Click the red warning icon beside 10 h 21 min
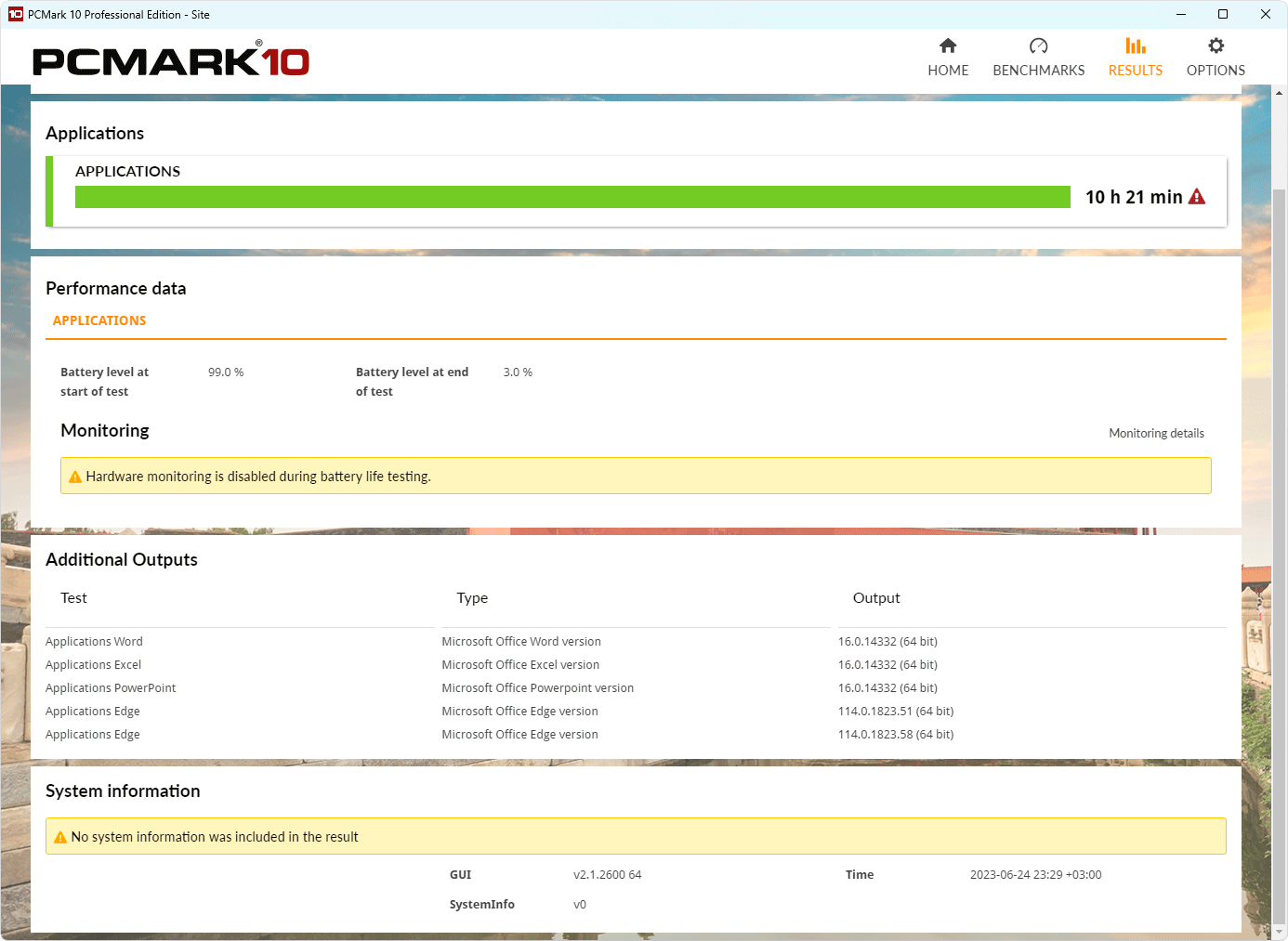Screen dimensions: 1288x941 (1197, 197)
